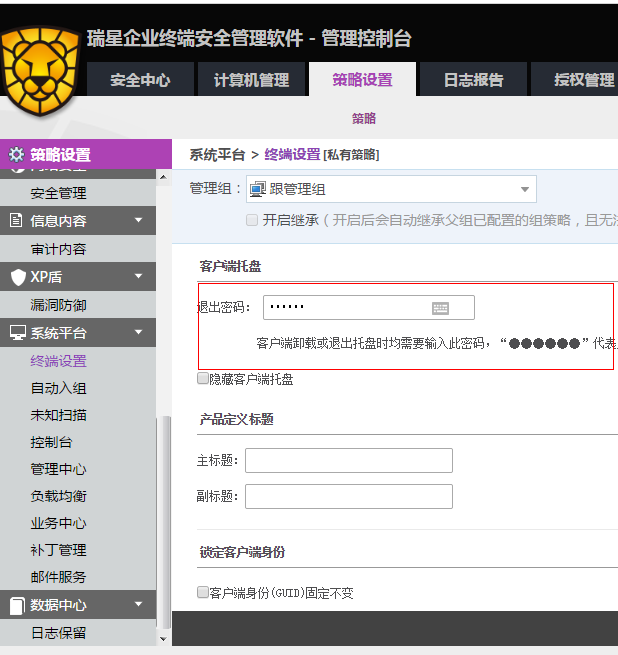Viewport: 618px width, 655px height.
Task: Click sidebar scrollbar up arrow
Action: 163,177
